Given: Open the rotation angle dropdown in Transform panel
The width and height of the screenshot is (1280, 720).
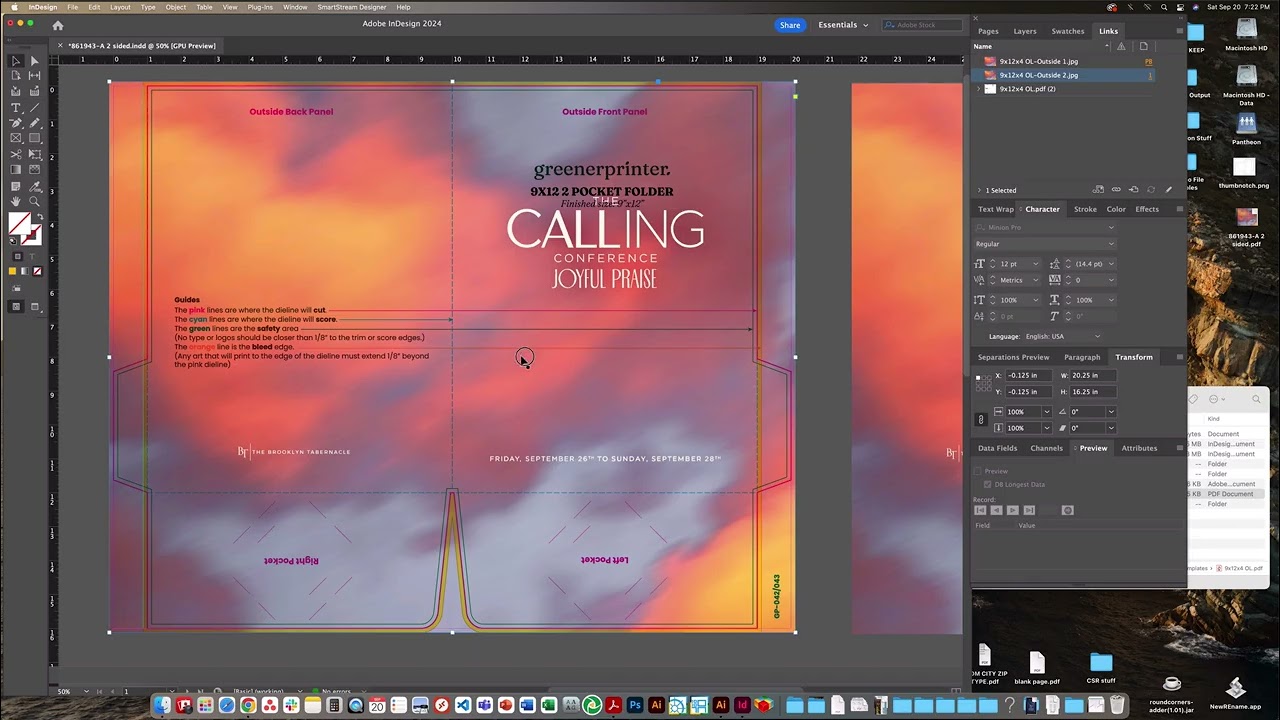Looking at the screenshot, I should click(x=1111, y=411).
